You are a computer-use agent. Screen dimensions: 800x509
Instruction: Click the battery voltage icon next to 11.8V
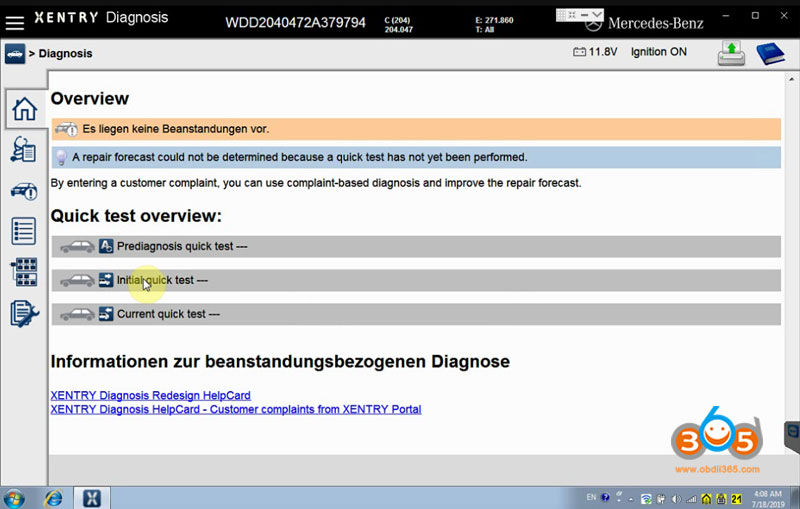coord(579,52)
